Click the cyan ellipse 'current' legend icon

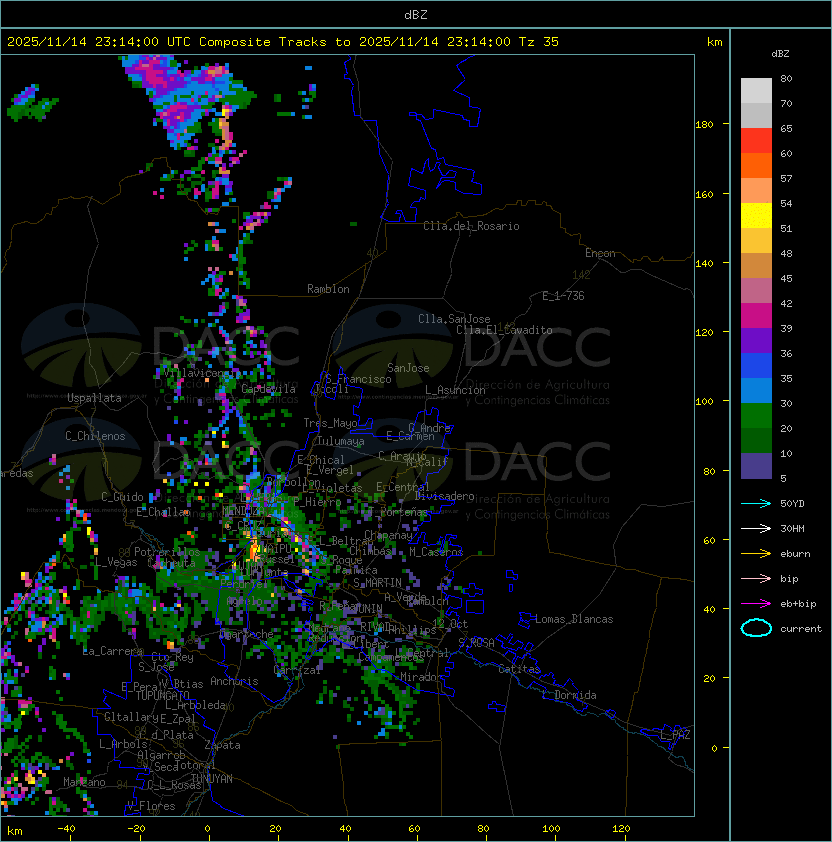756,628
